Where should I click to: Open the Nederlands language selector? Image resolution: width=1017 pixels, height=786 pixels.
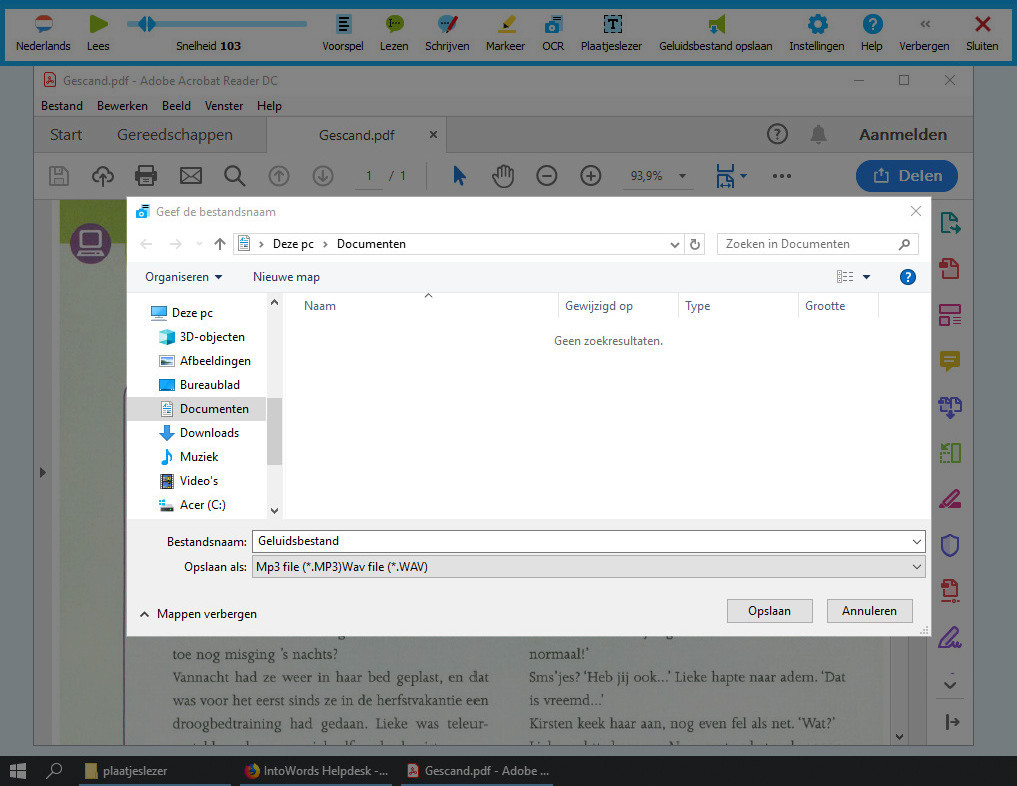[43, 25]
